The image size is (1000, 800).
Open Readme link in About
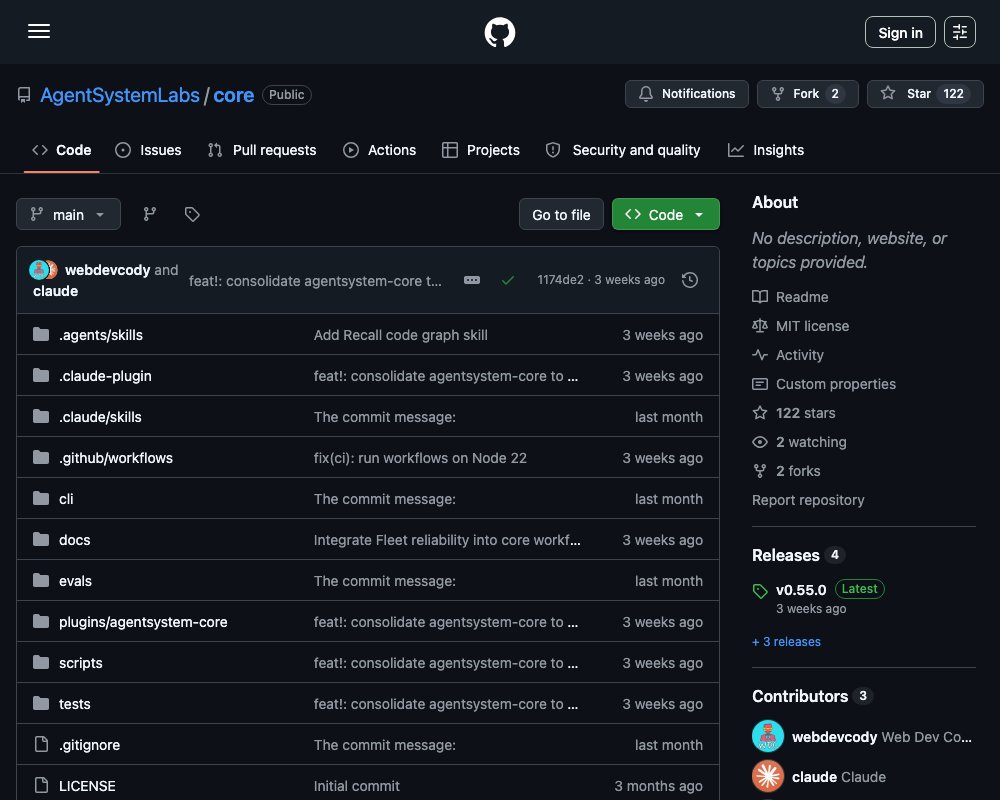coord(791,297)
